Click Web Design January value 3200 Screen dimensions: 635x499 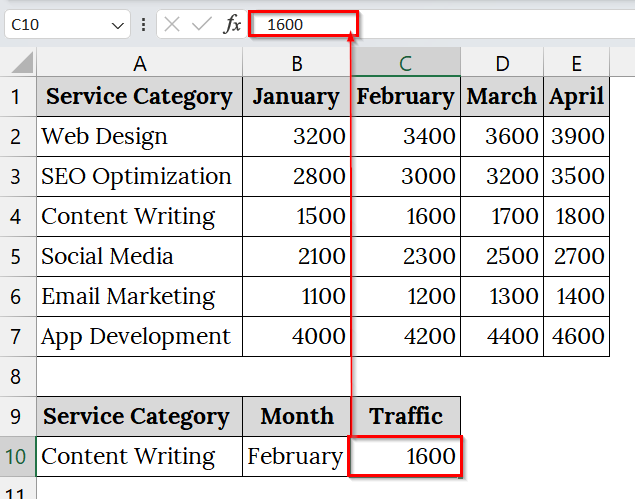click(296, 136)
